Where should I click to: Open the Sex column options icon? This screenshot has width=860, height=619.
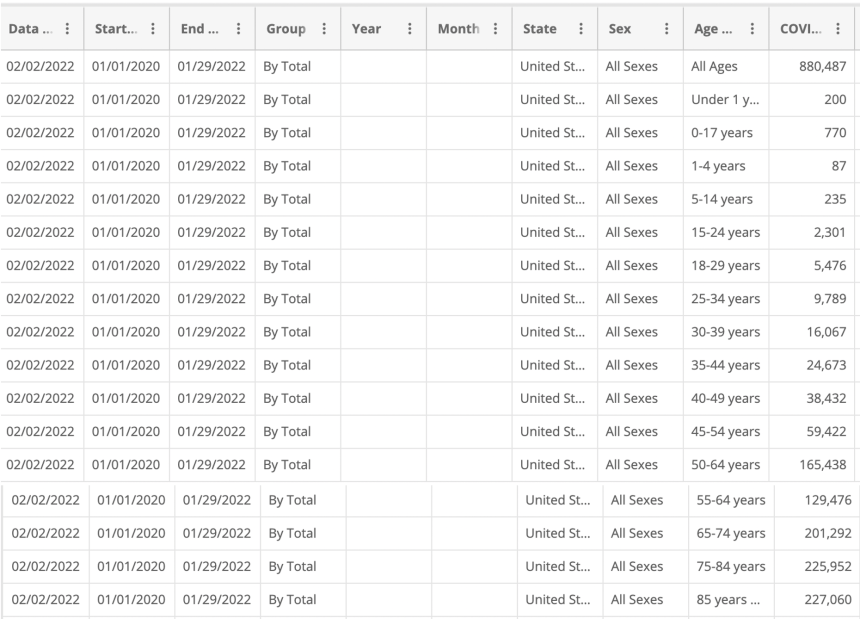pyautogui.click(x=667, y=29)
